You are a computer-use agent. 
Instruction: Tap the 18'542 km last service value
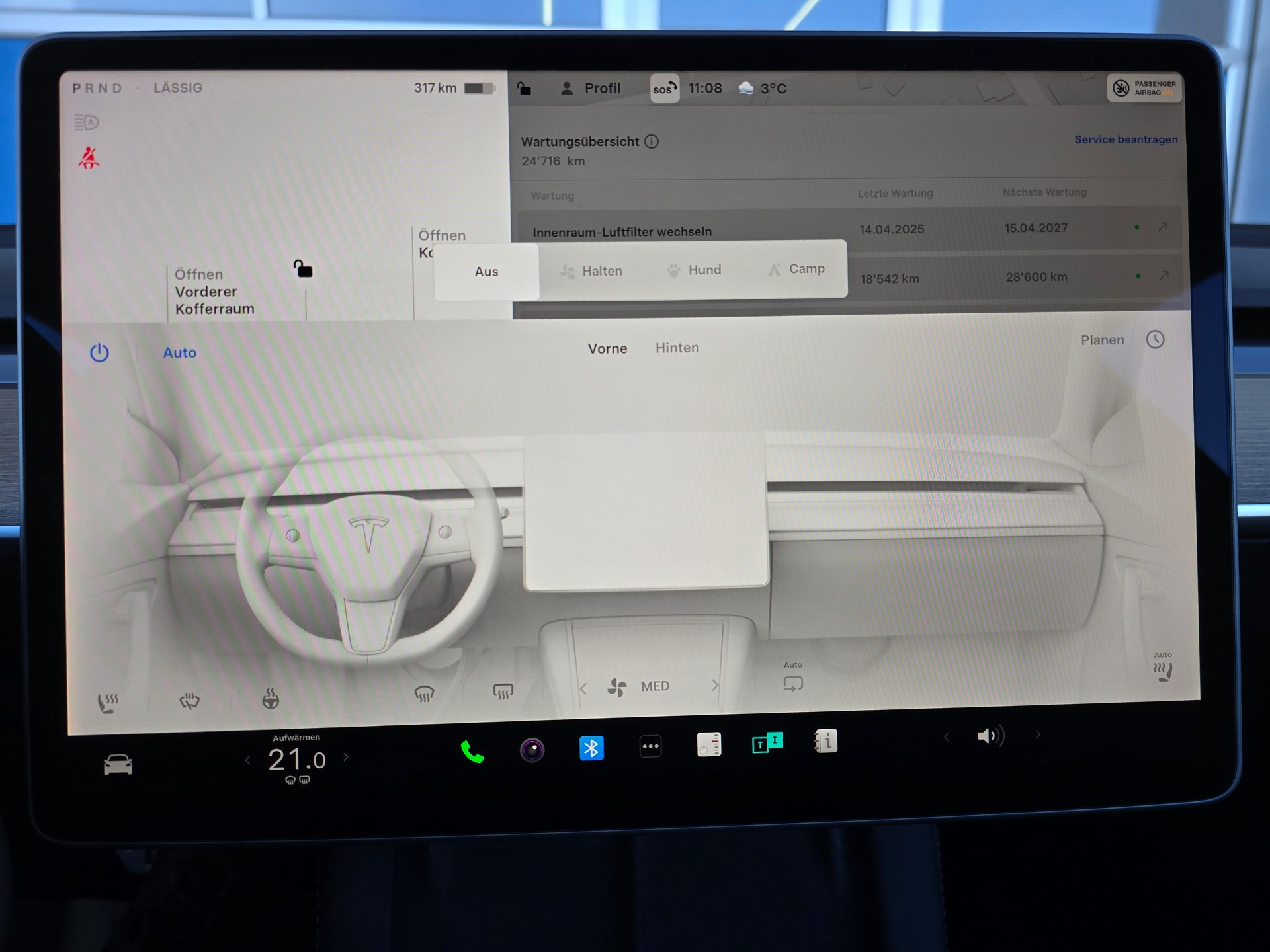tap(890, 278)
